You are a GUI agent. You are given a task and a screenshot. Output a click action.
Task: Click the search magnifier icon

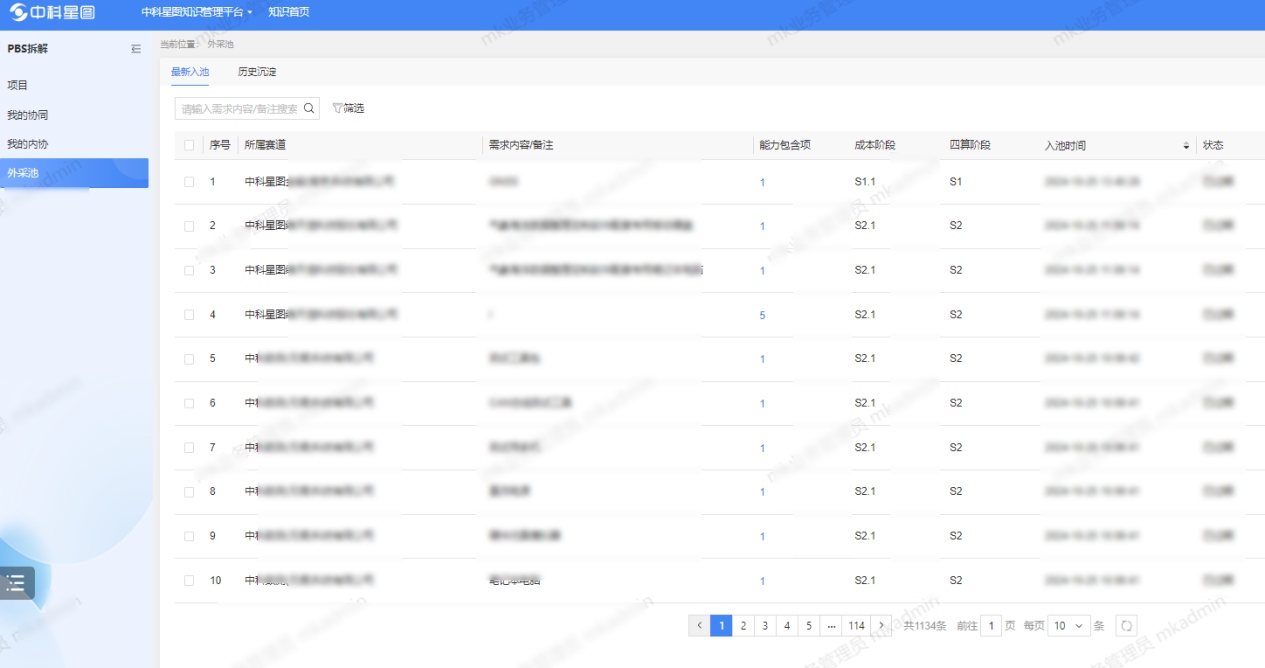(x=310, y=108)
